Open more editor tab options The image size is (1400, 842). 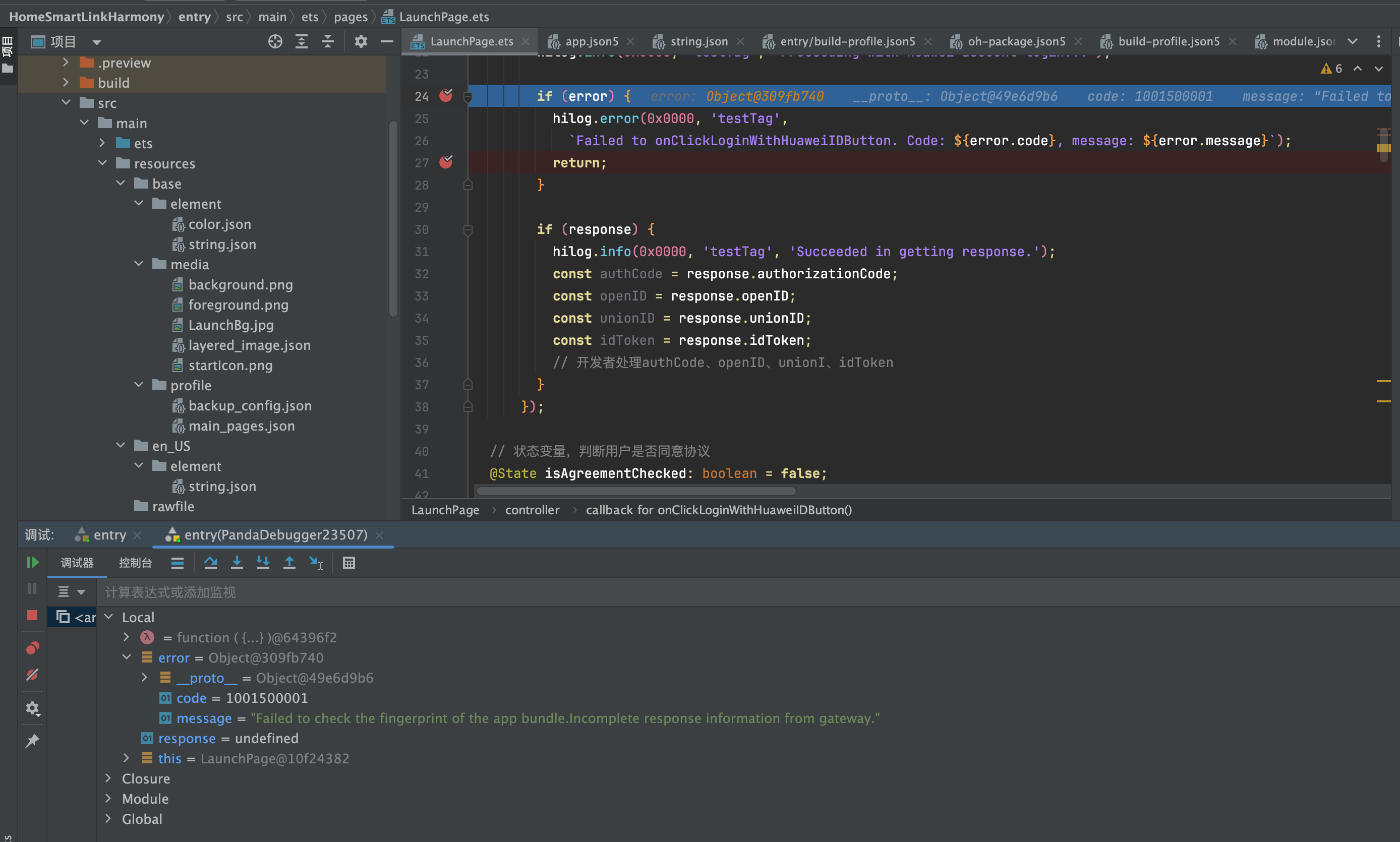coord(1378,41)
